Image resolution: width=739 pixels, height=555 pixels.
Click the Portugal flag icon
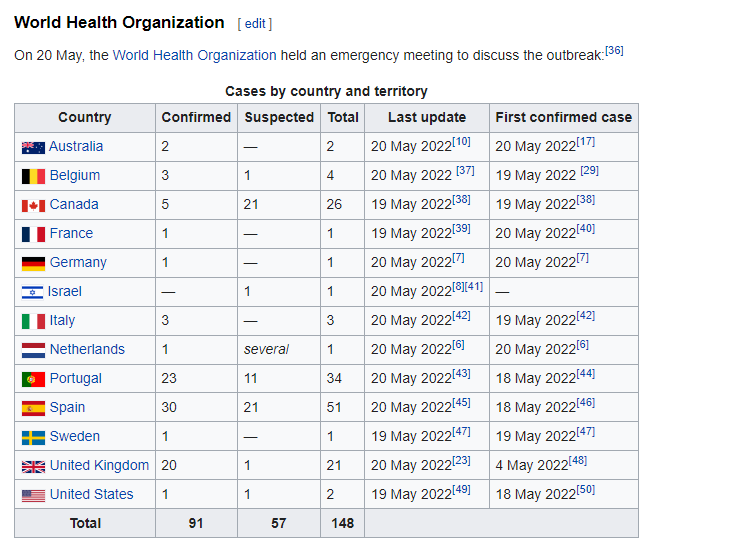[x=33, y=379]
